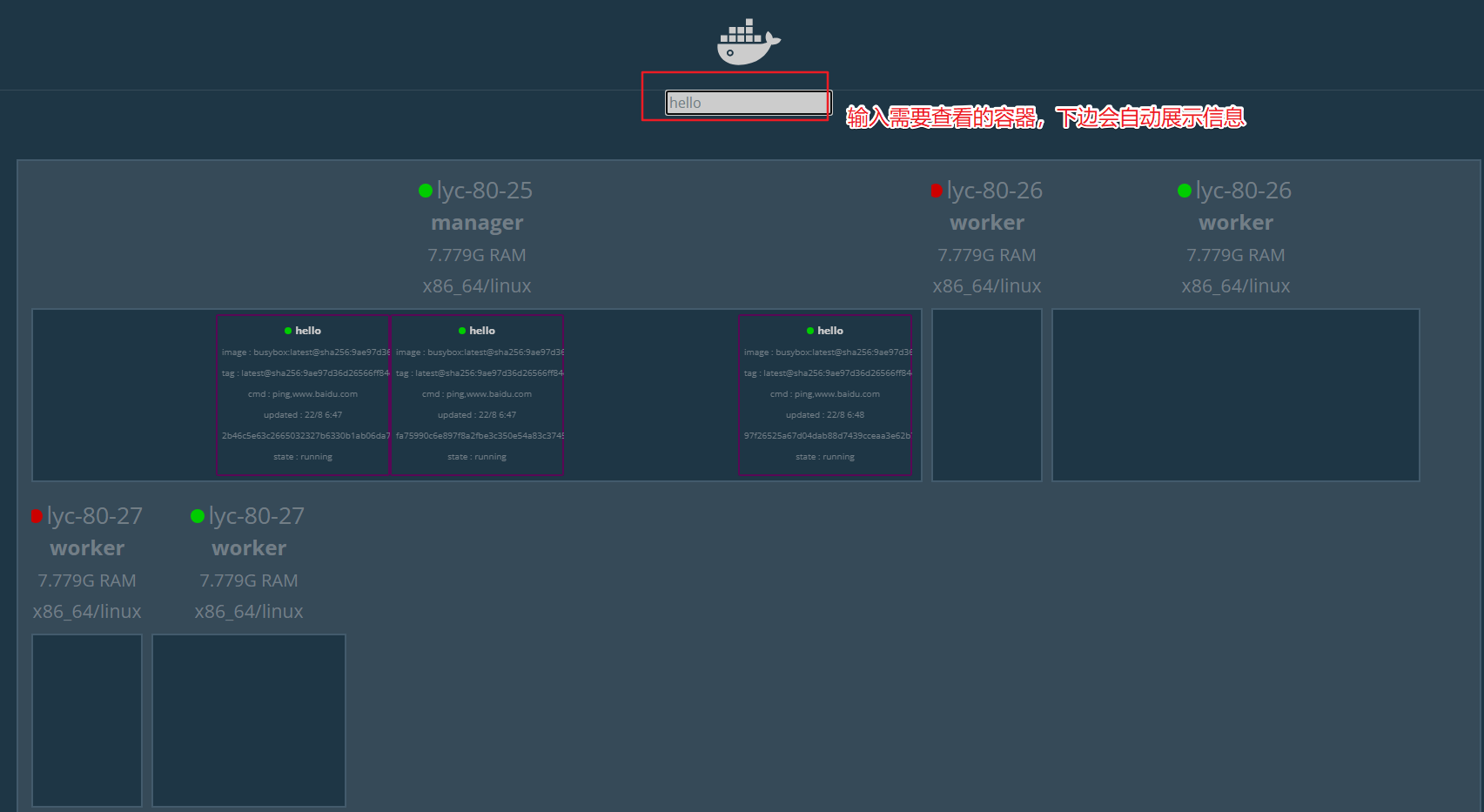1484x812 pixels.
Task: Click the Docker whale logo
Action: tap(749, 42)
